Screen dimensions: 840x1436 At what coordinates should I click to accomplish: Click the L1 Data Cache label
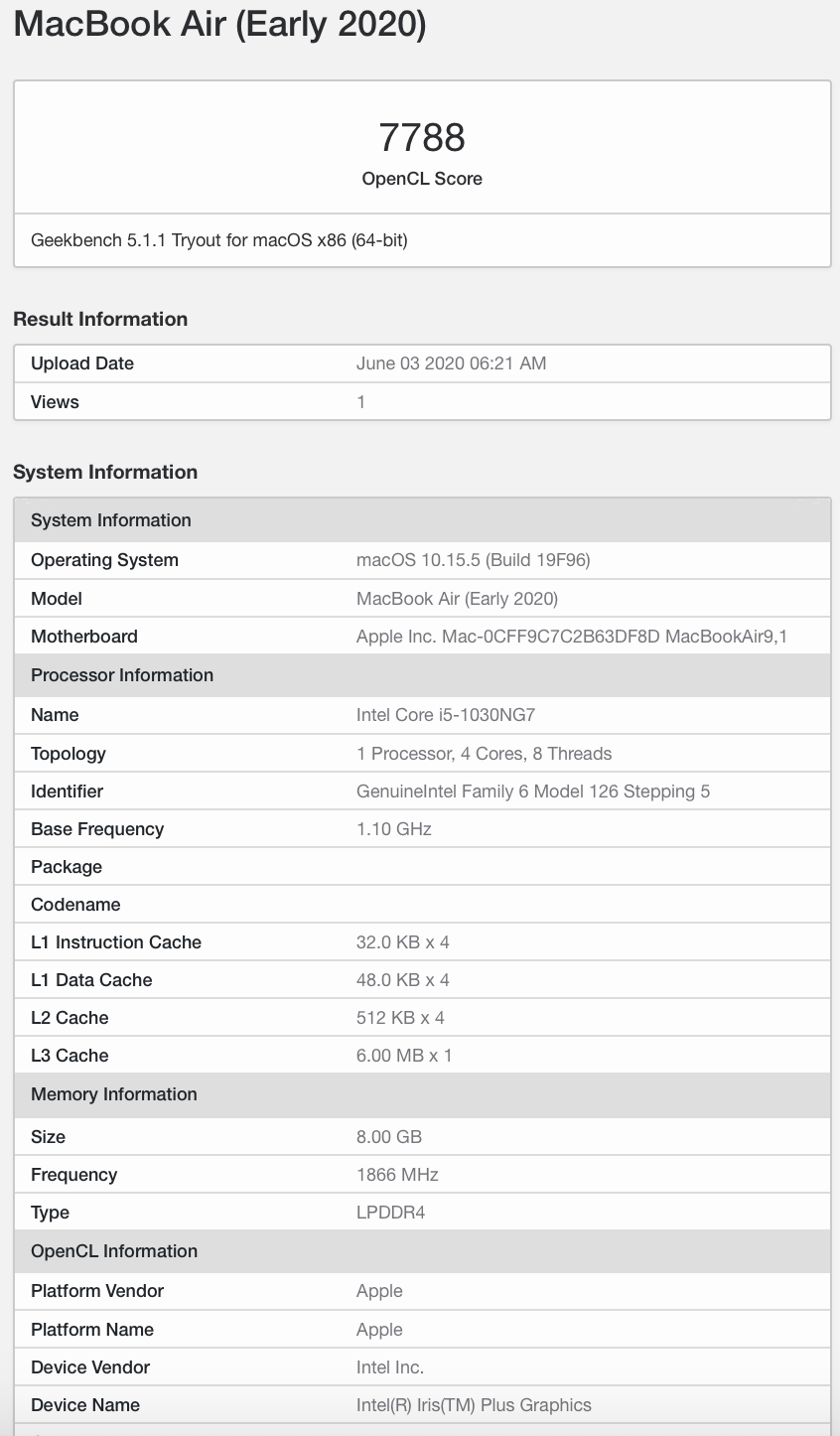[x=91, y=980]
